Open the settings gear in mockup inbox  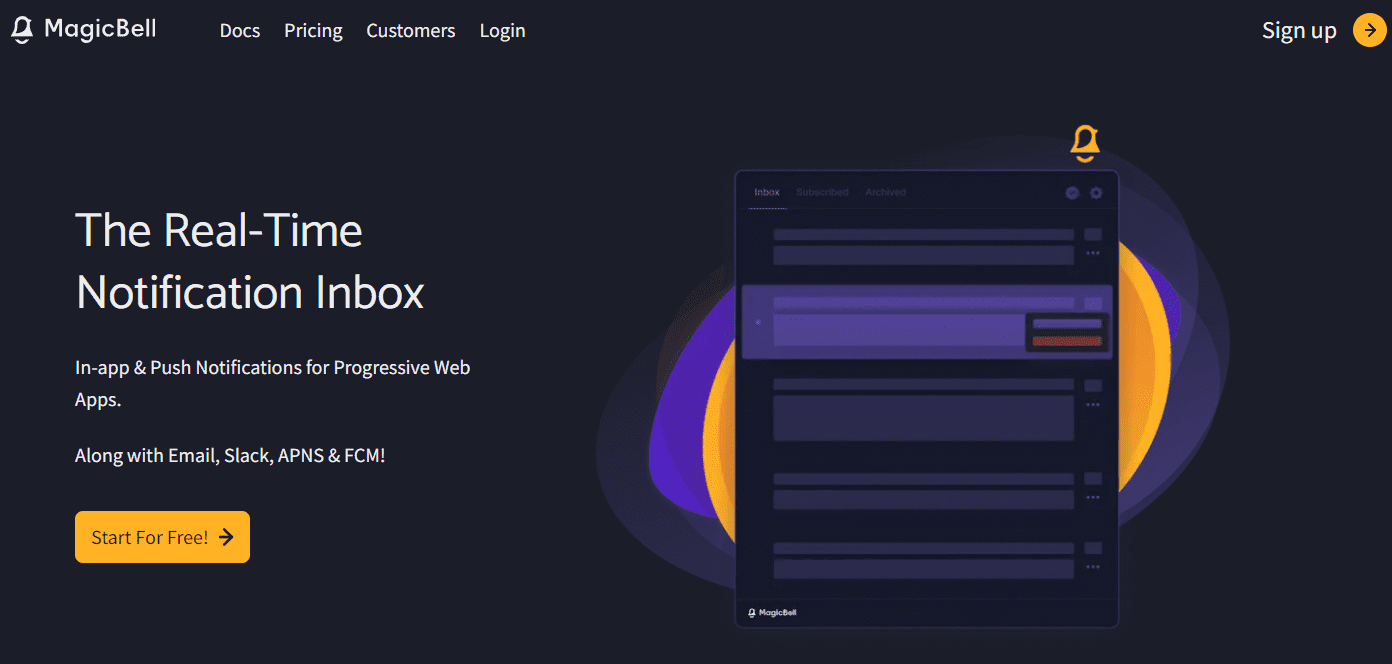(x=1096, y=193)
